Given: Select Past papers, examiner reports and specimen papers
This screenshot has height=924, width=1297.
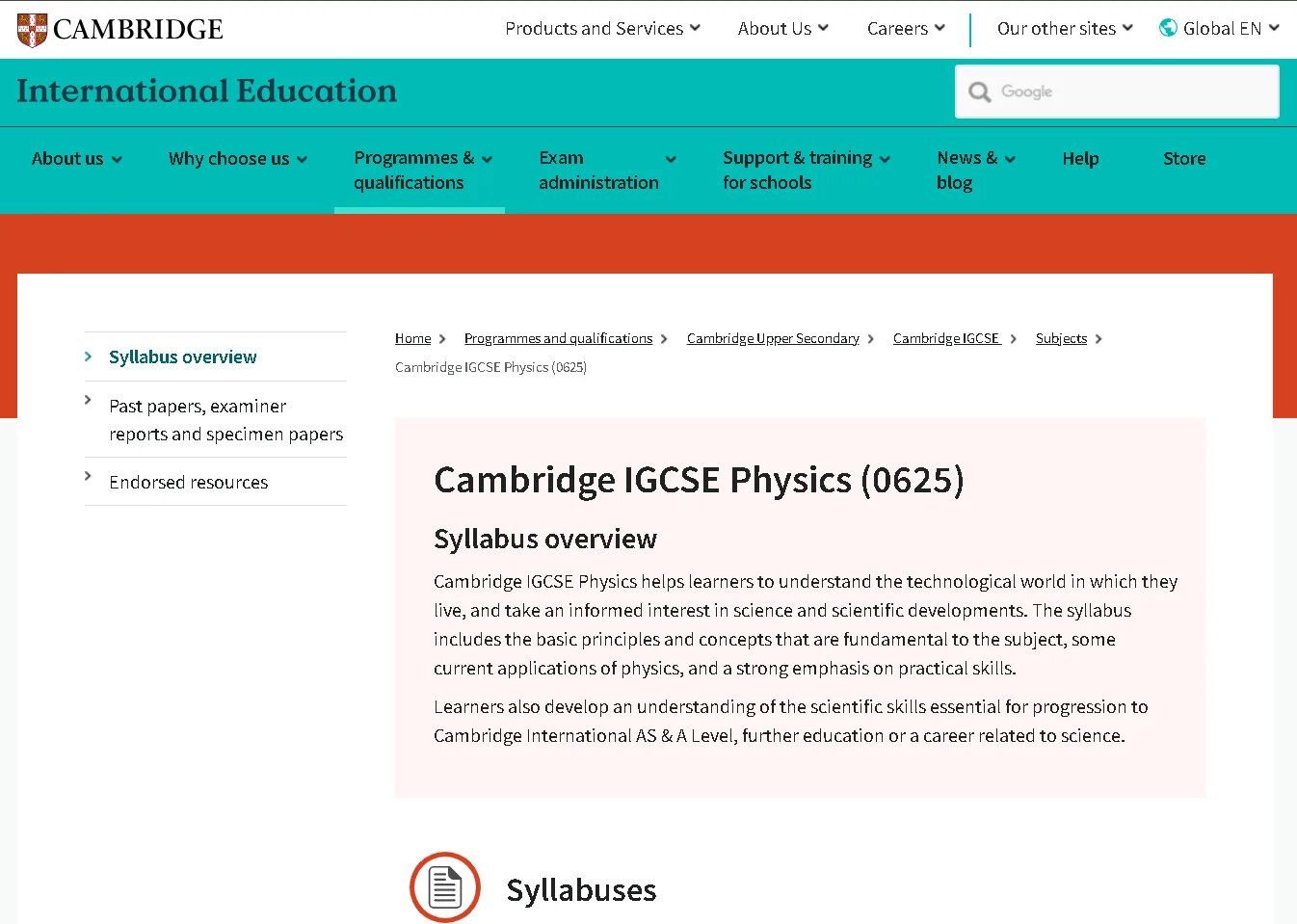Looking at the screenshot, I should coord(225,420).
